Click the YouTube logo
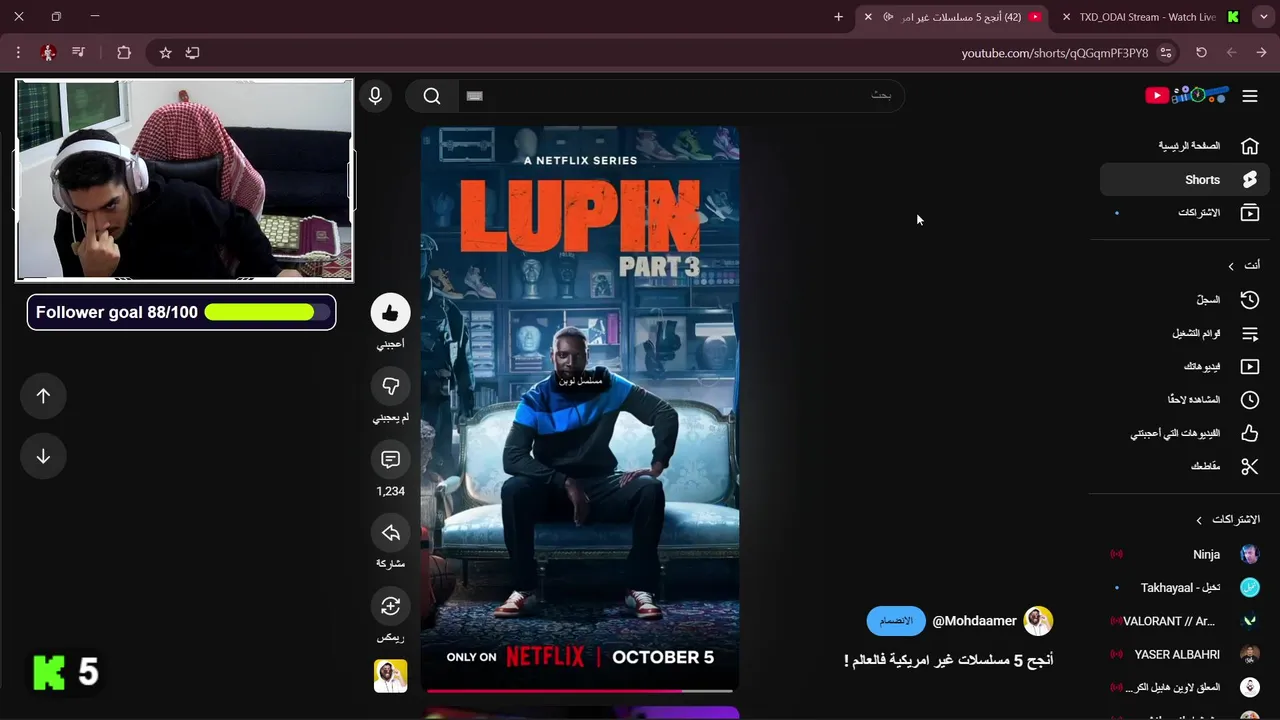 1187,95
